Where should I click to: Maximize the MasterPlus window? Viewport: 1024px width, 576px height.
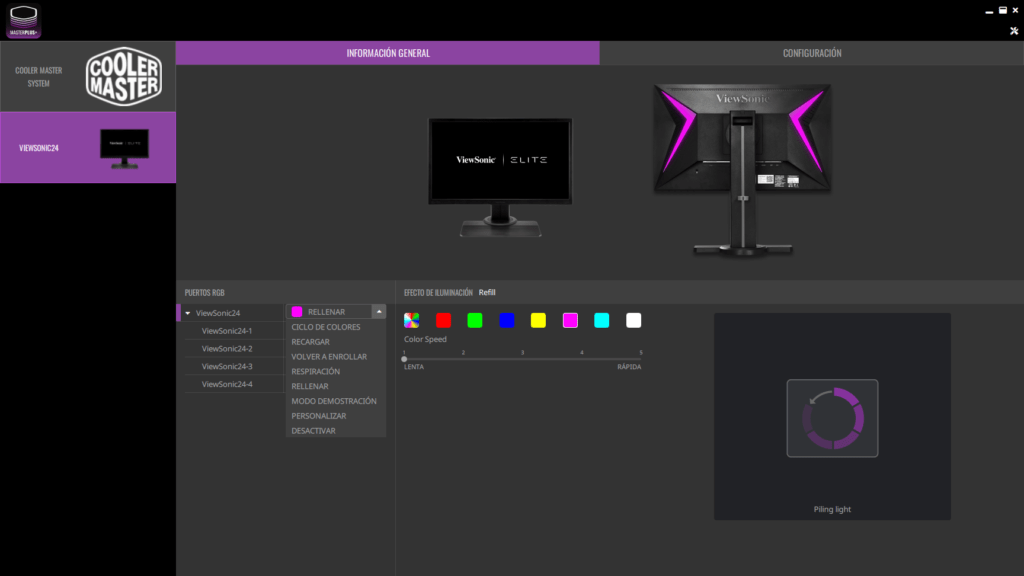(1002, 10)
